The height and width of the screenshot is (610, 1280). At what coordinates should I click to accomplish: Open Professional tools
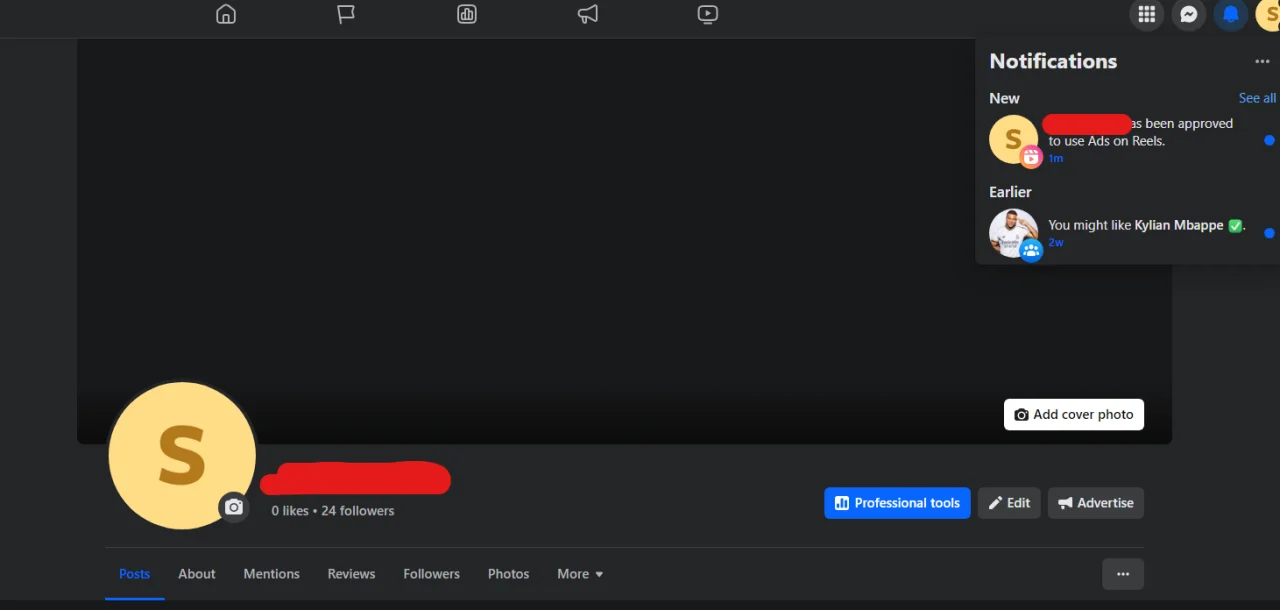897,503
